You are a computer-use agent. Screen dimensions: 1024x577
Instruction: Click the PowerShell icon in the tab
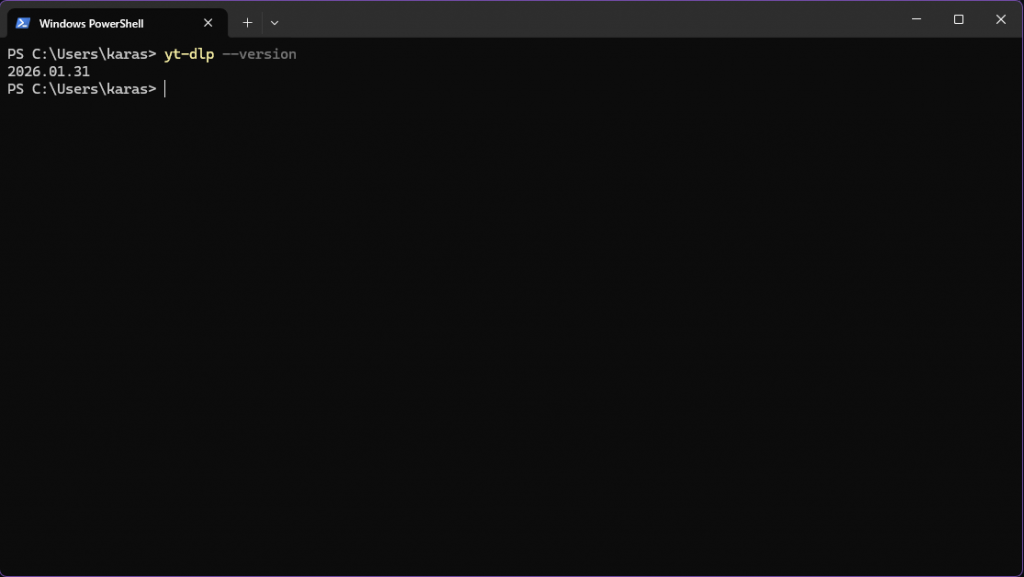pos(23,23)
